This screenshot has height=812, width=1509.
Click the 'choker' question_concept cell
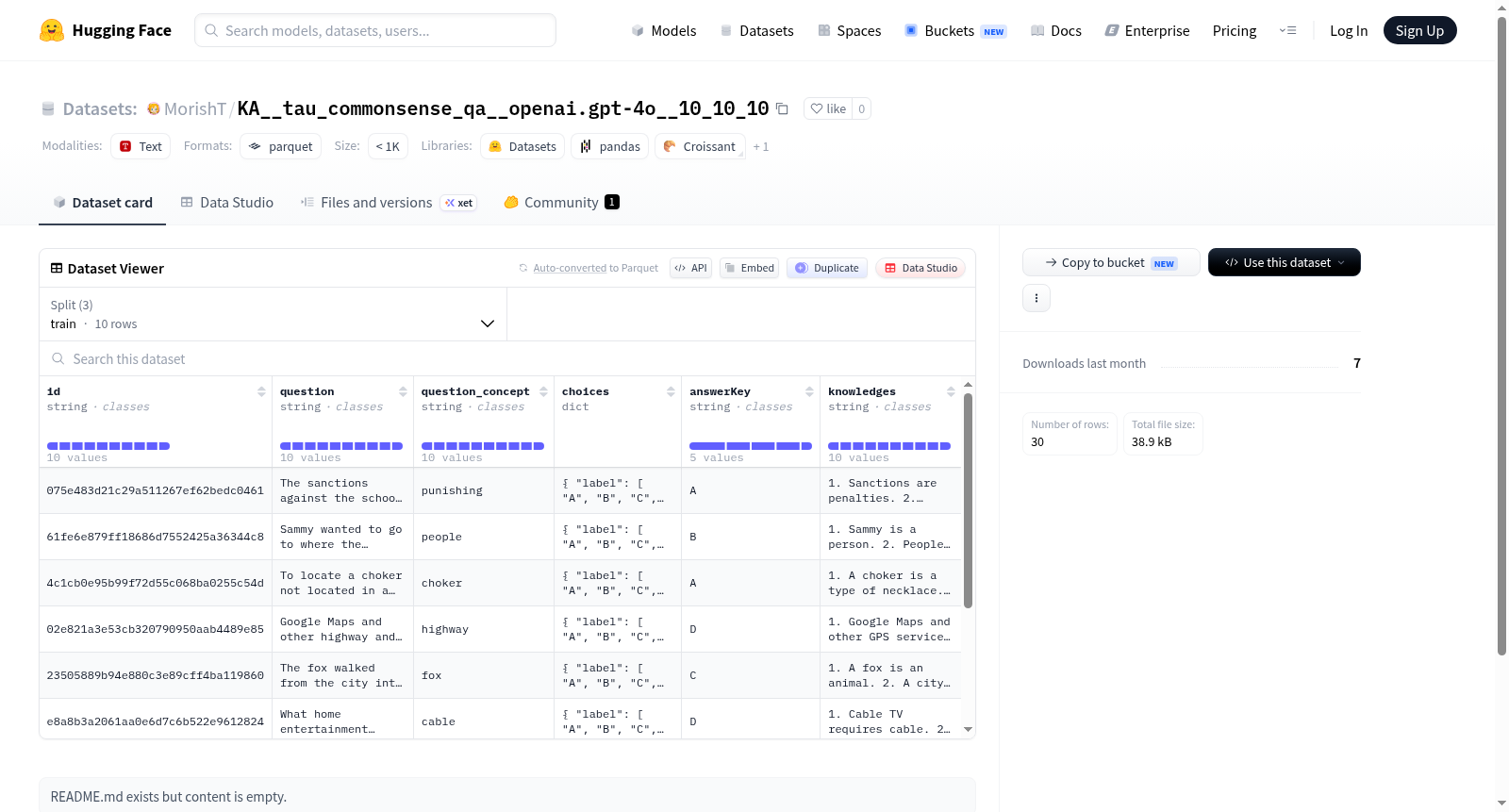click(484, 583)
